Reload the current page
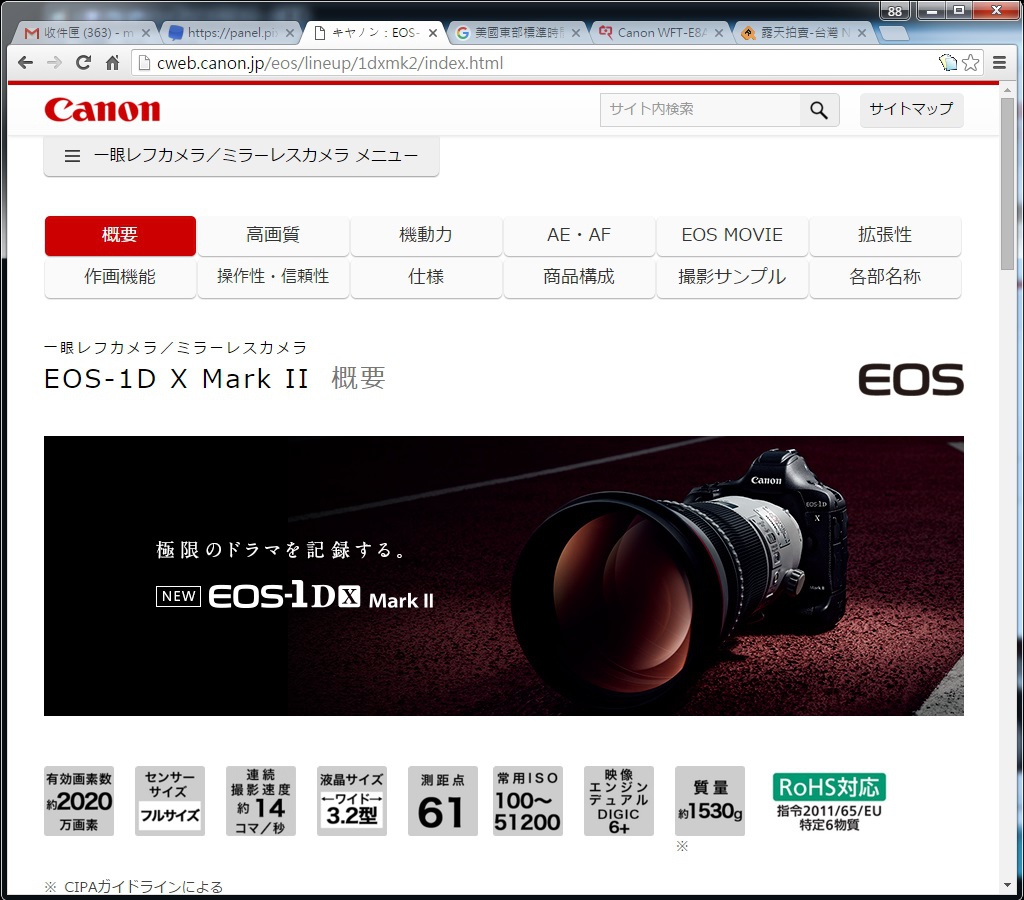Screen dimensions: 1024x900 (x=83, y=63)
